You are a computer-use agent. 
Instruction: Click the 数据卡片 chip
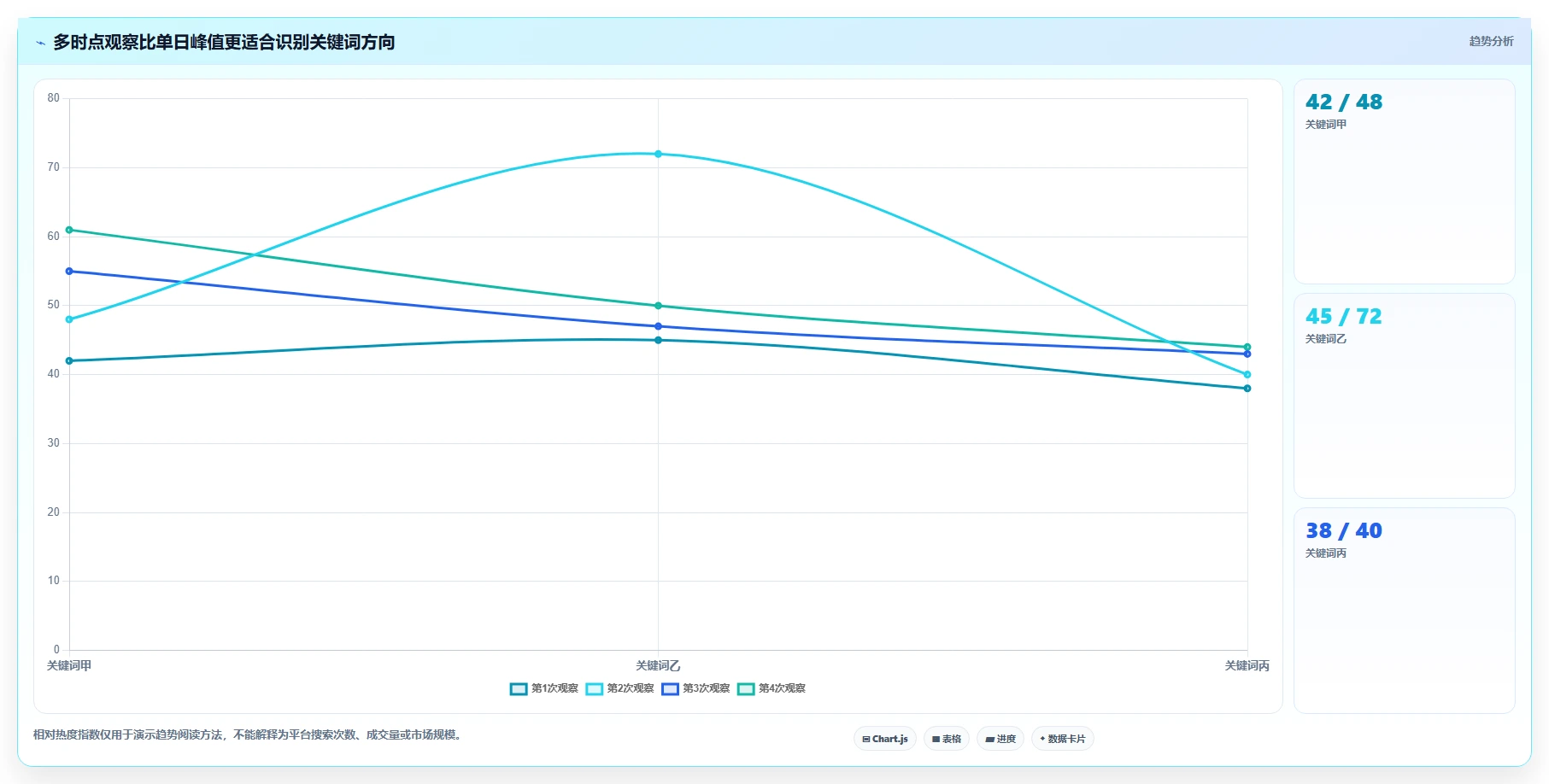tap(1063, 739)
